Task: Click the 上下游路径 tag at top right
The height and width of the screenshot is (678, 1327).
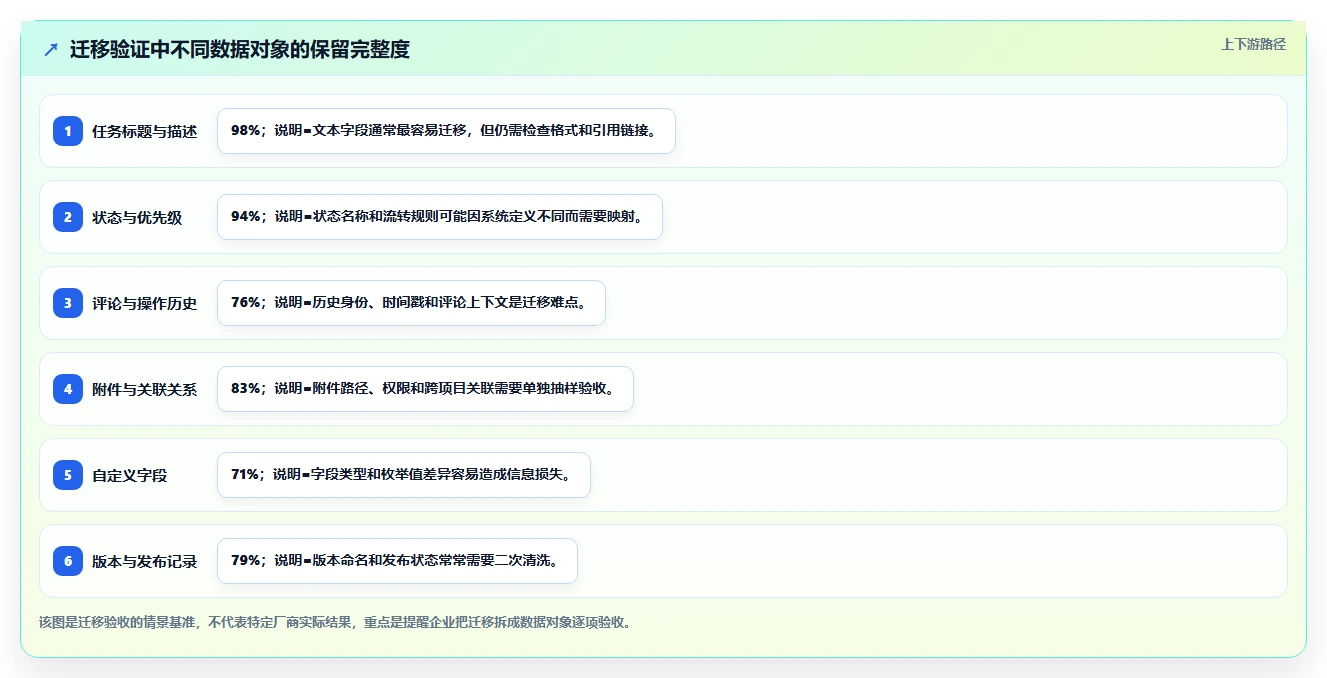Action: [1253, 44]
